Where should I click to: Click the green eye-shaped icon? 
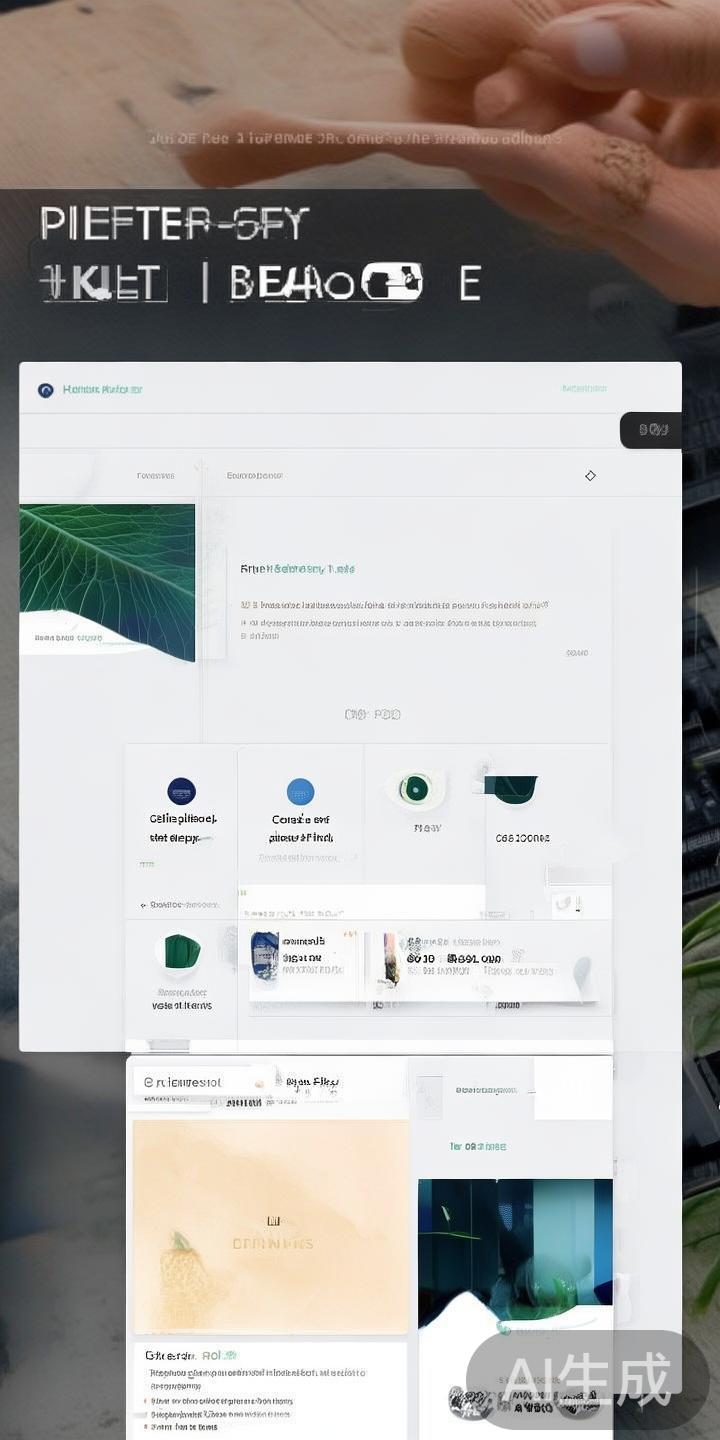pyautogui.click(x=415, y=790)
